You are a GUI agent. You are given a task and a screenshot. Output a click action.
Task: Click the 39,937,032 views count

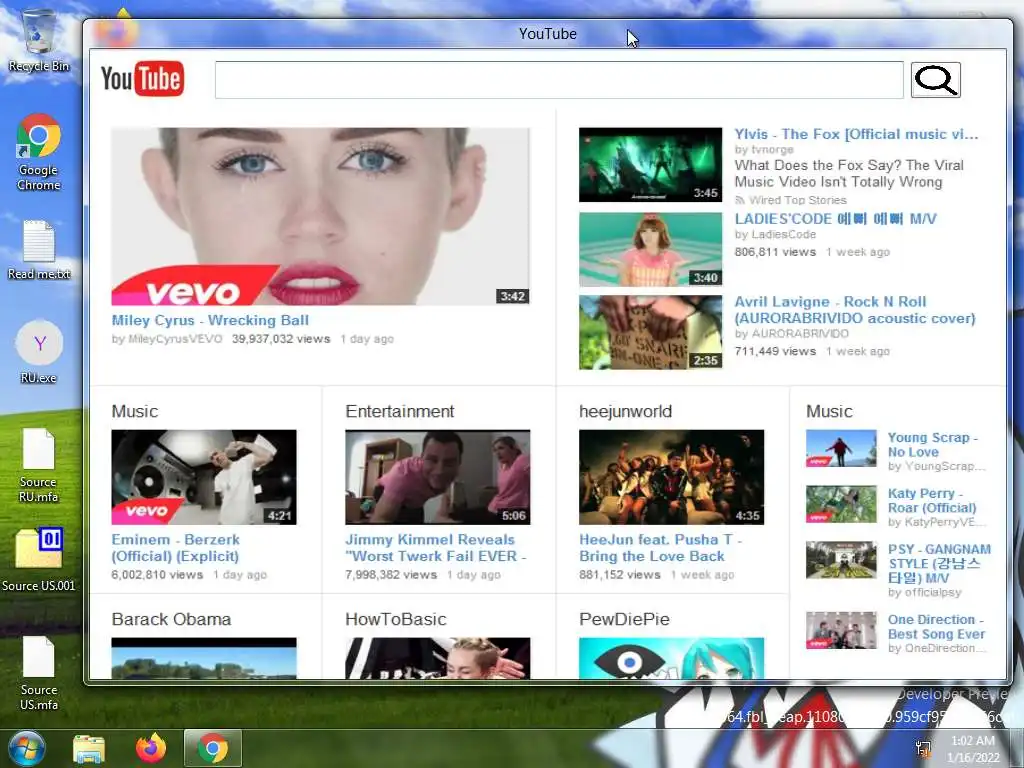pos(281,339)
